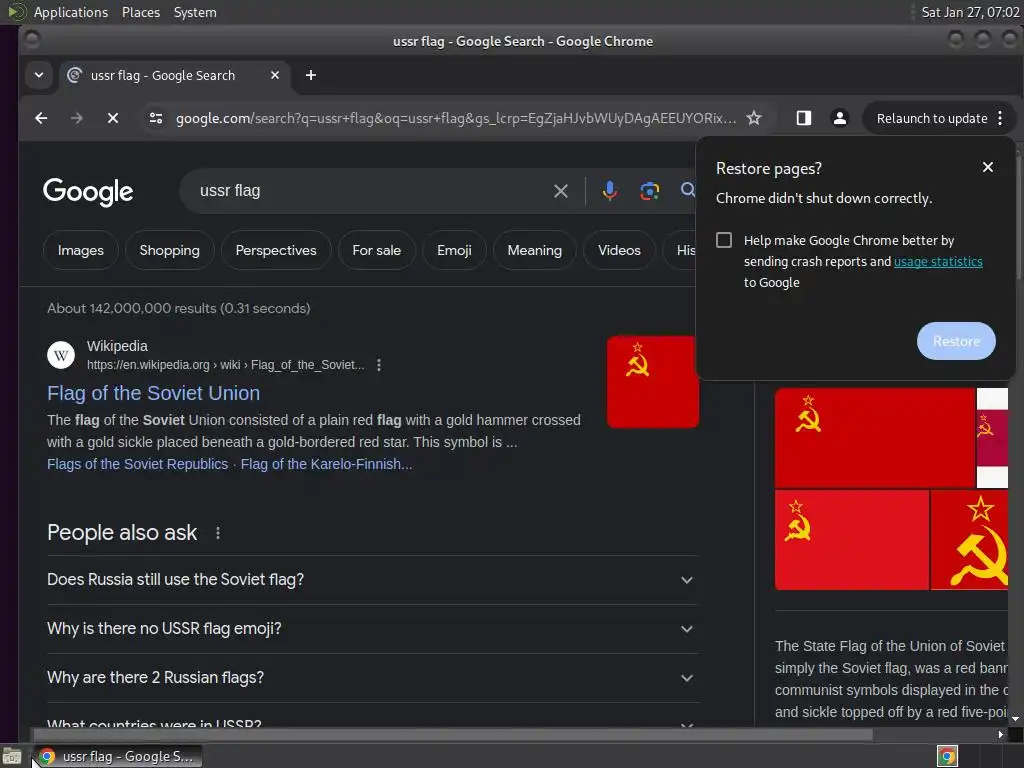The width and height of the screenshot is (1024, 768).
Task: Dismiss the Restore pages popup
Action: tap(987, 167)
